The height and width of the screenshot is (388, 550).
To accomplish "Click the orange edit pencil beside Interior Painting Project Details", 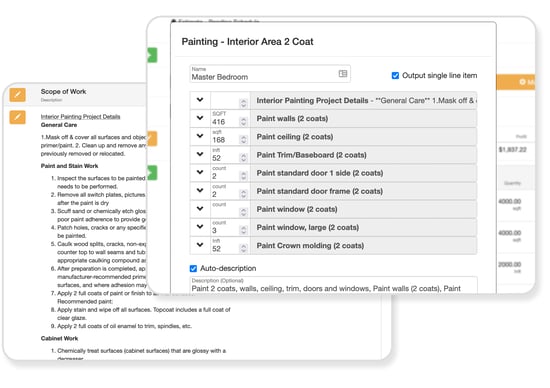I will [18, 117].
